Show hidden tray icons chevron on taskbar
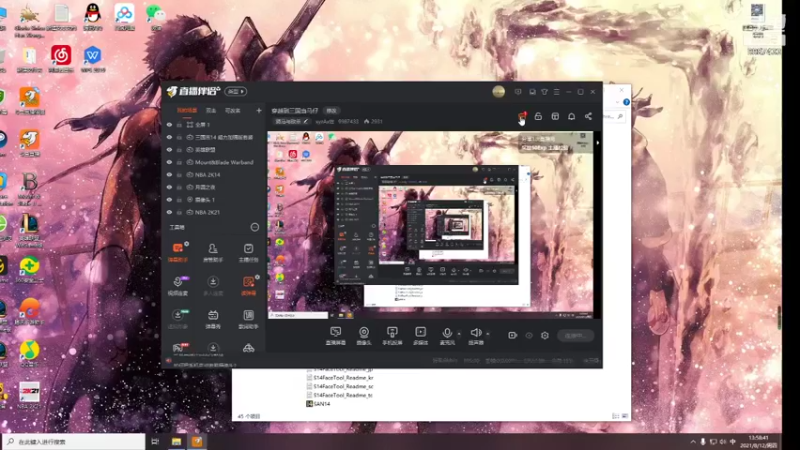Screen dimensions: 800x450 [x=693, y=442]
